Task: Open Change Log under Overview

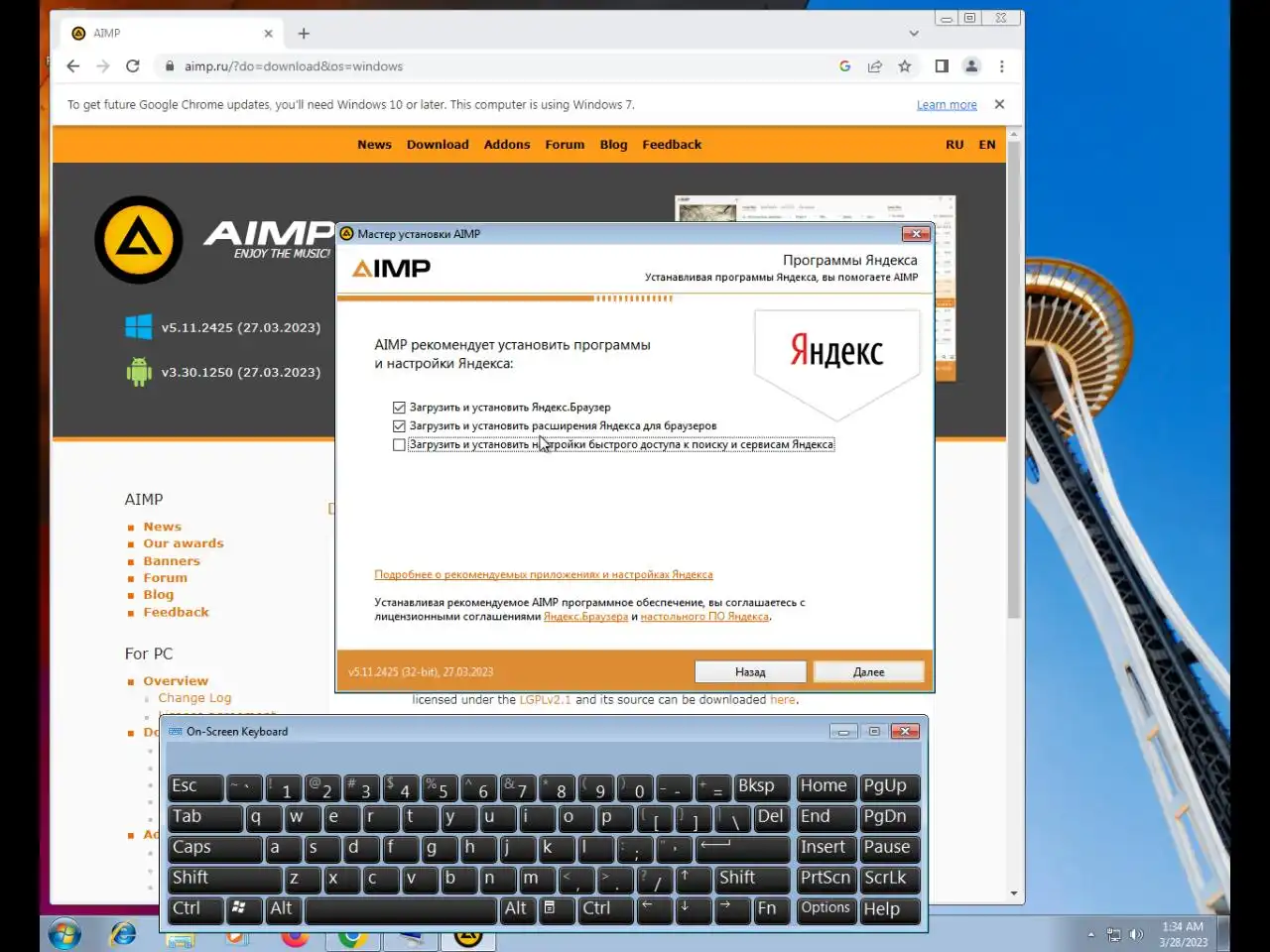Action: point(194,698)
